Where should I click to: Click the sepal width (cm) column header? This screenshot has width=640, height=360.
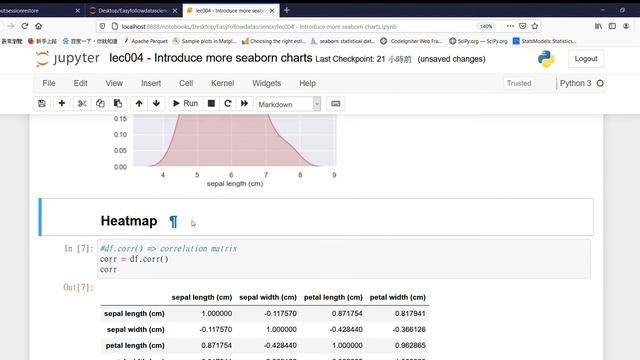268,297
